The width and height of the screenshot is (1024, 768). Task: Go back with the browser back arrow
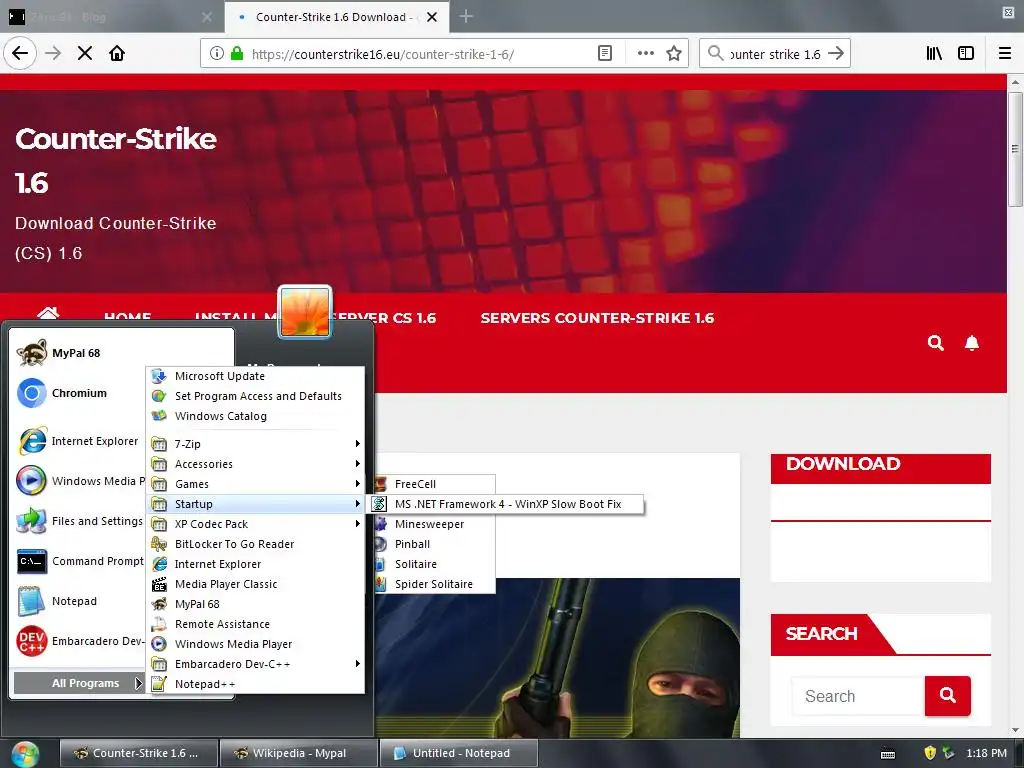pos(20,54)
